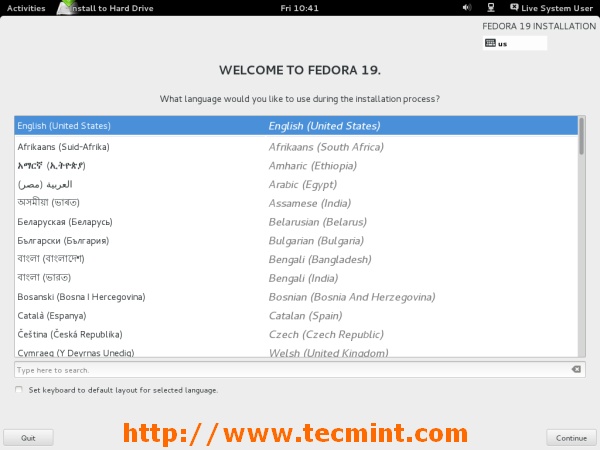Select Afrikaans (Suid-Afrika) language
This screenshot has height=450, width=600.
296,147
